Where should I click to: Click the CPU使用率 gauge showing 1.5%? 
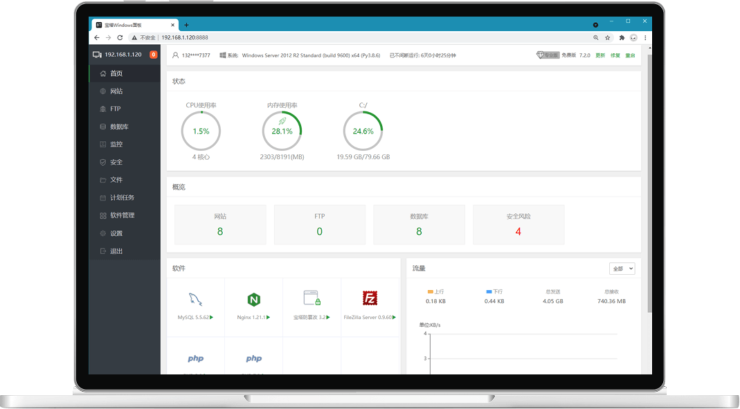click(201, 131)
